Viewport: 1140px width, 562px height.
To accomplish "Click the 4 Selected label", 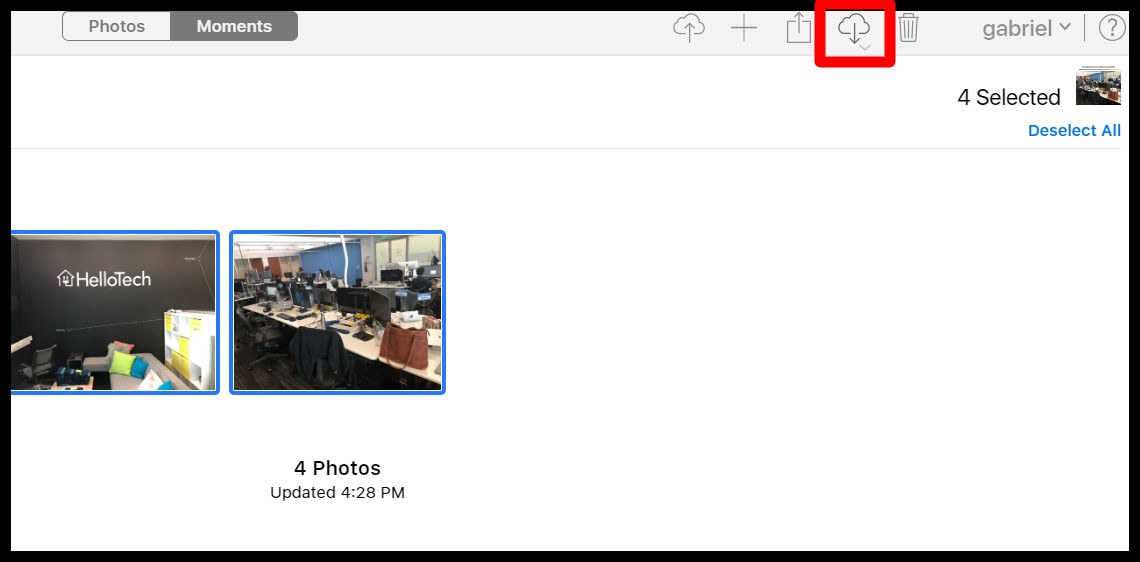I will pyautogui.click(x=1008, y=97).
